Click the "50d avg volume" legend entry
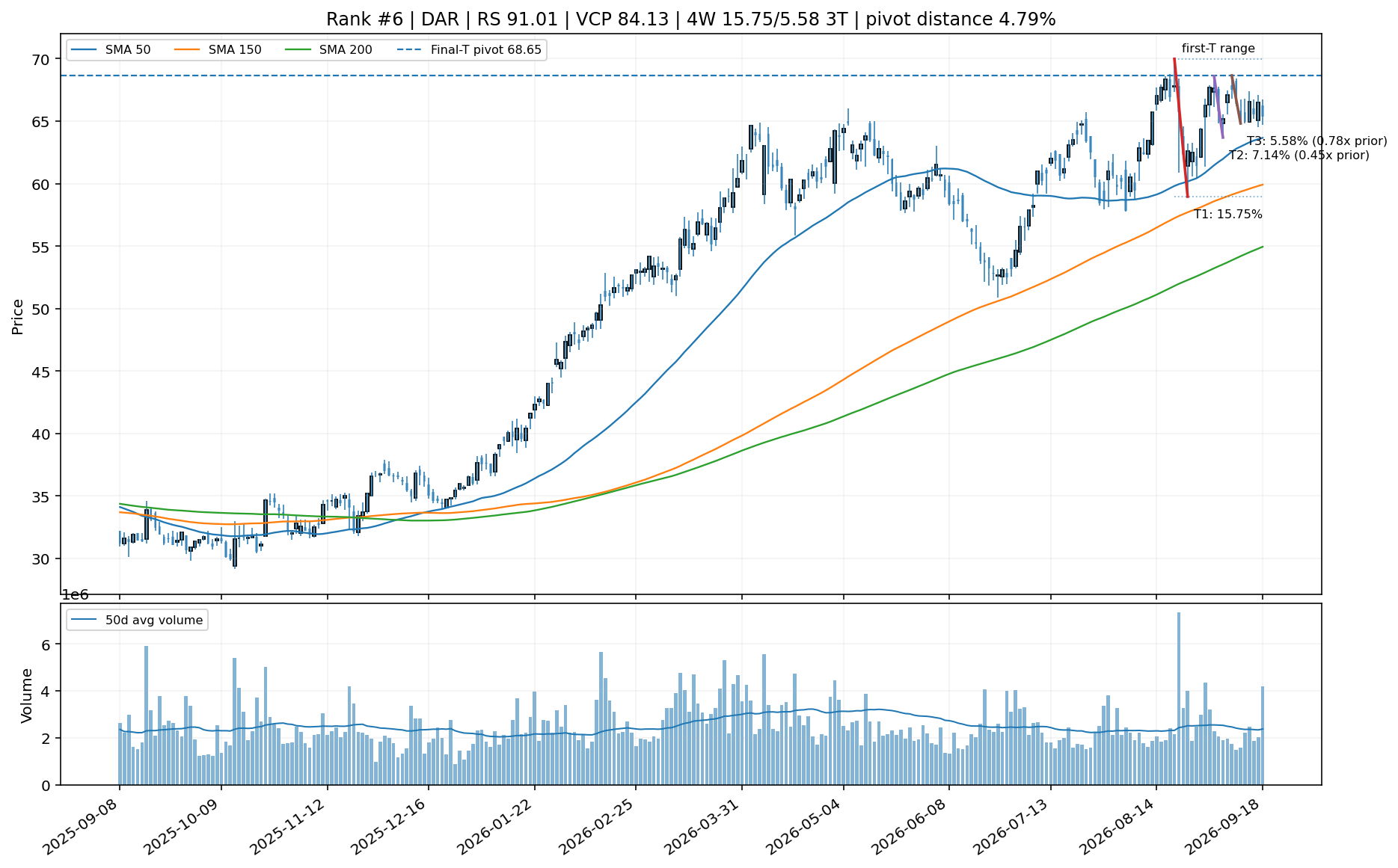Screen dimensions: 1398x868 (138, 620)
